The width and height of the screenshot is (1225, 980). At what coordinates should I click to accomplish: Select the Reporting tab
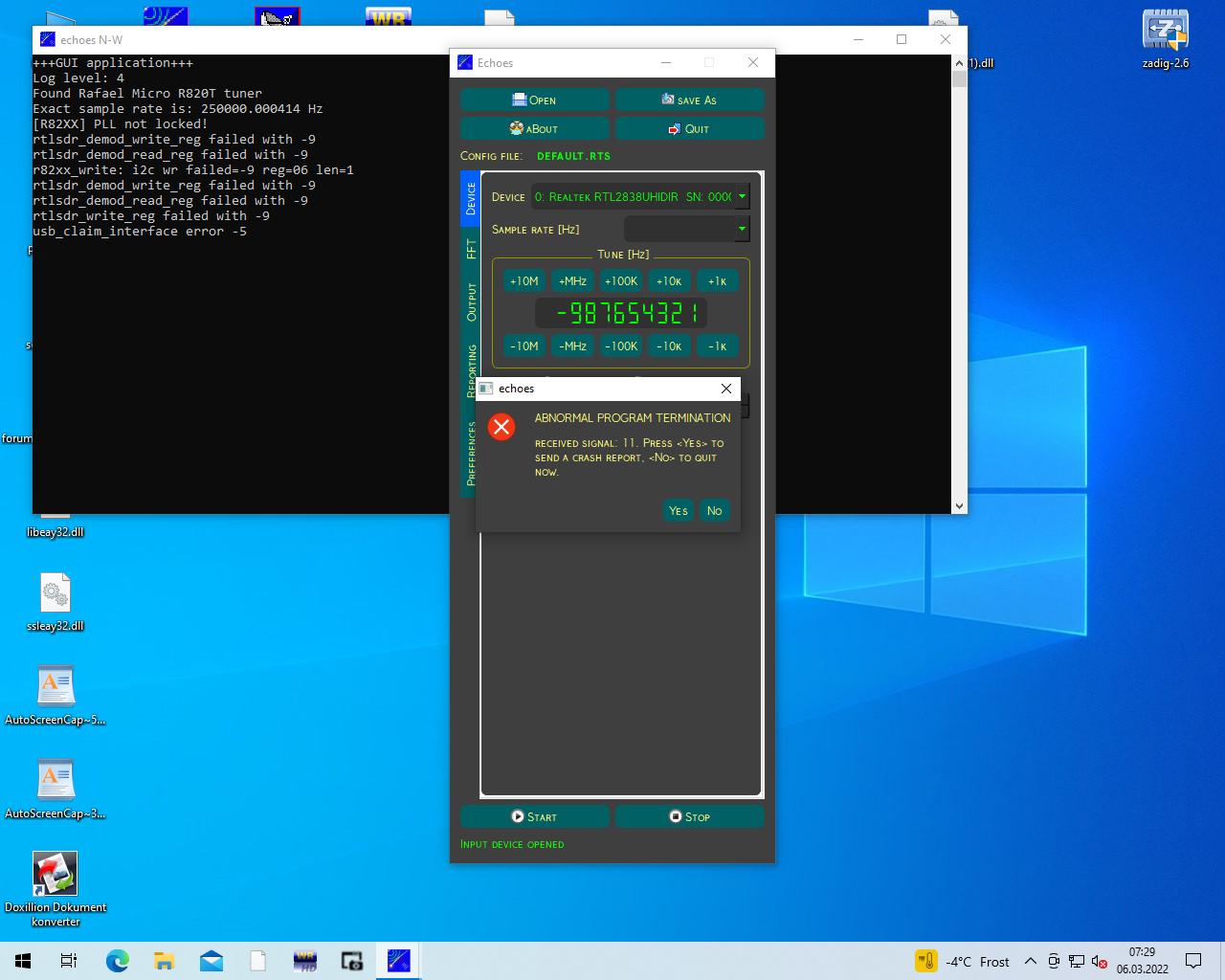(471, 370)
